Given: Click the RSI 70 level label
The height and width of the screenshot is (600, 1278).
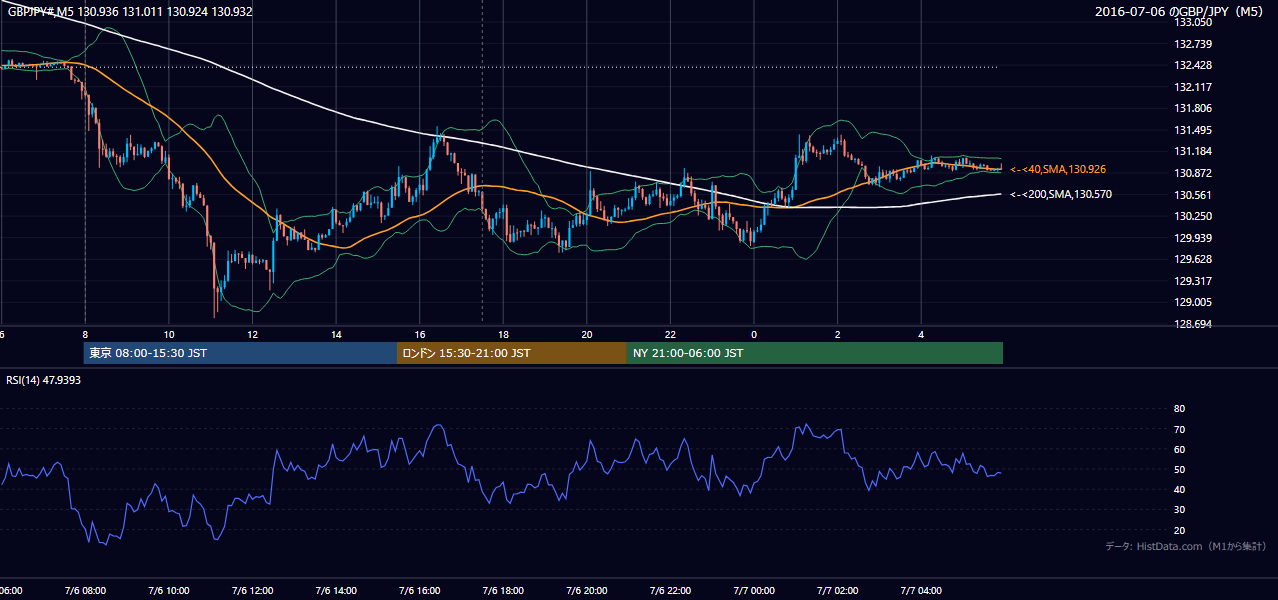Looking at the screenshot, I should 1179,429.
